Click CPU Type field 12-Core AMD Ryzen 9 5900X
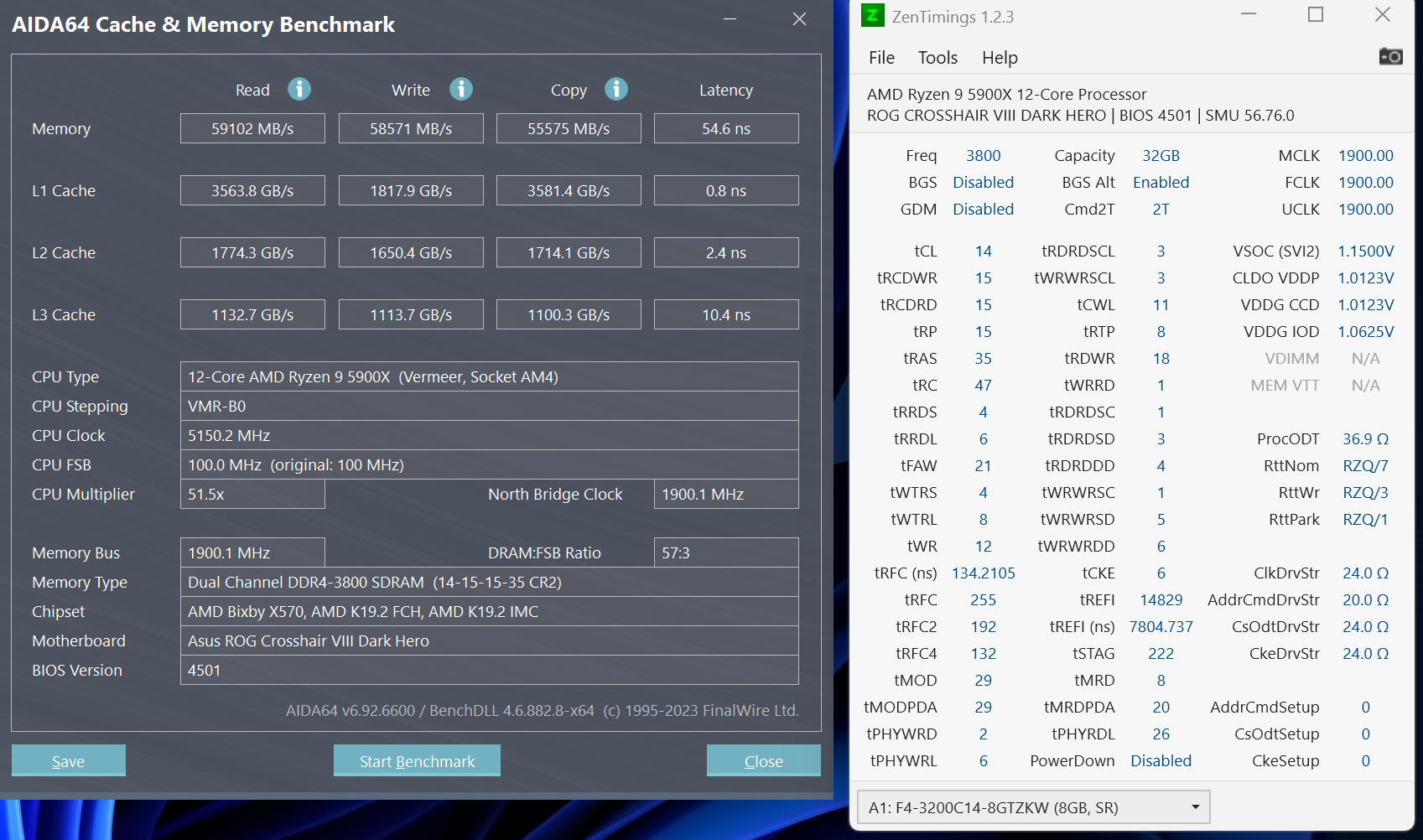 point(490,376)
